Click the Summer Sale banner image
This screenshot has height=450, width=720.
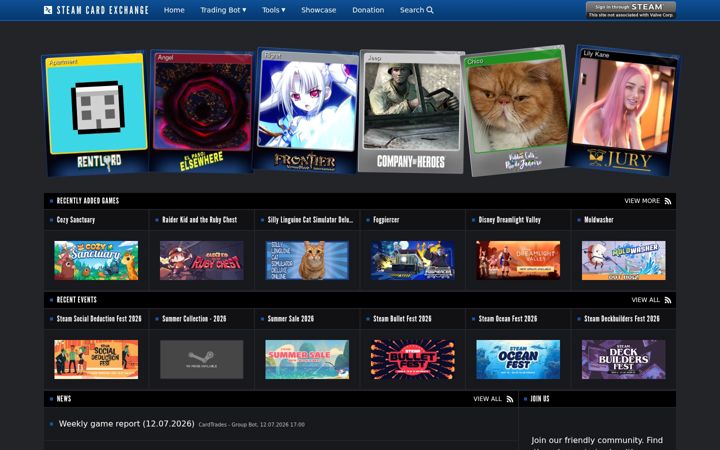coord(307,360)
